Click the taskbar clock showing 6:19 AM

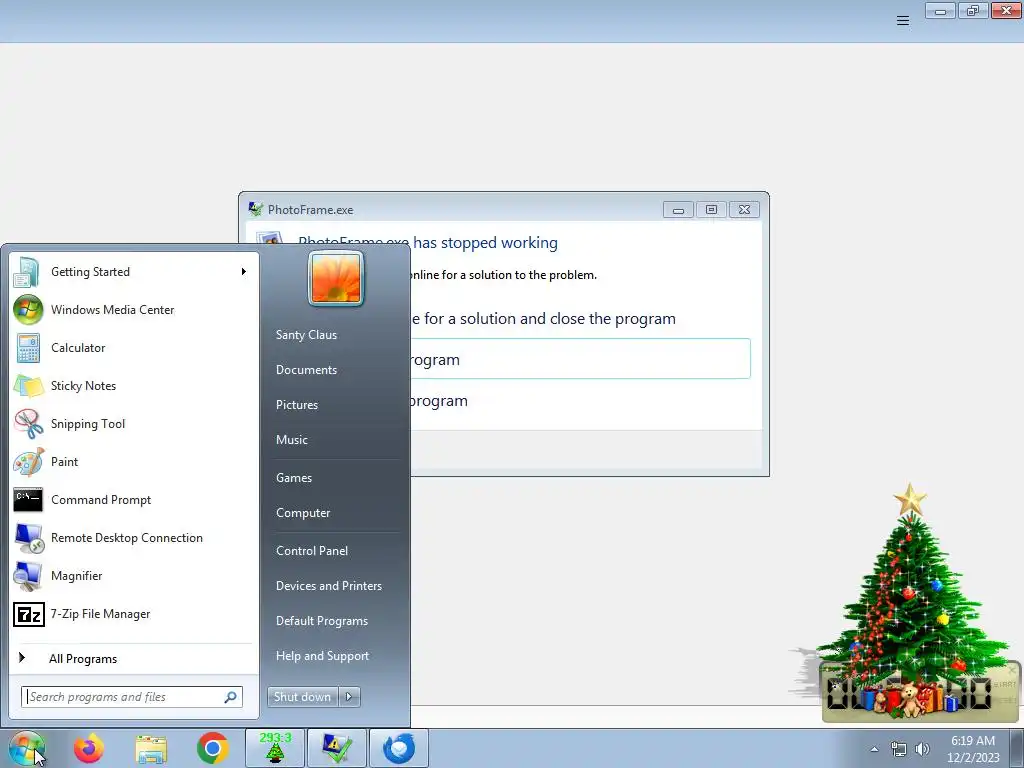coord(973,749)
